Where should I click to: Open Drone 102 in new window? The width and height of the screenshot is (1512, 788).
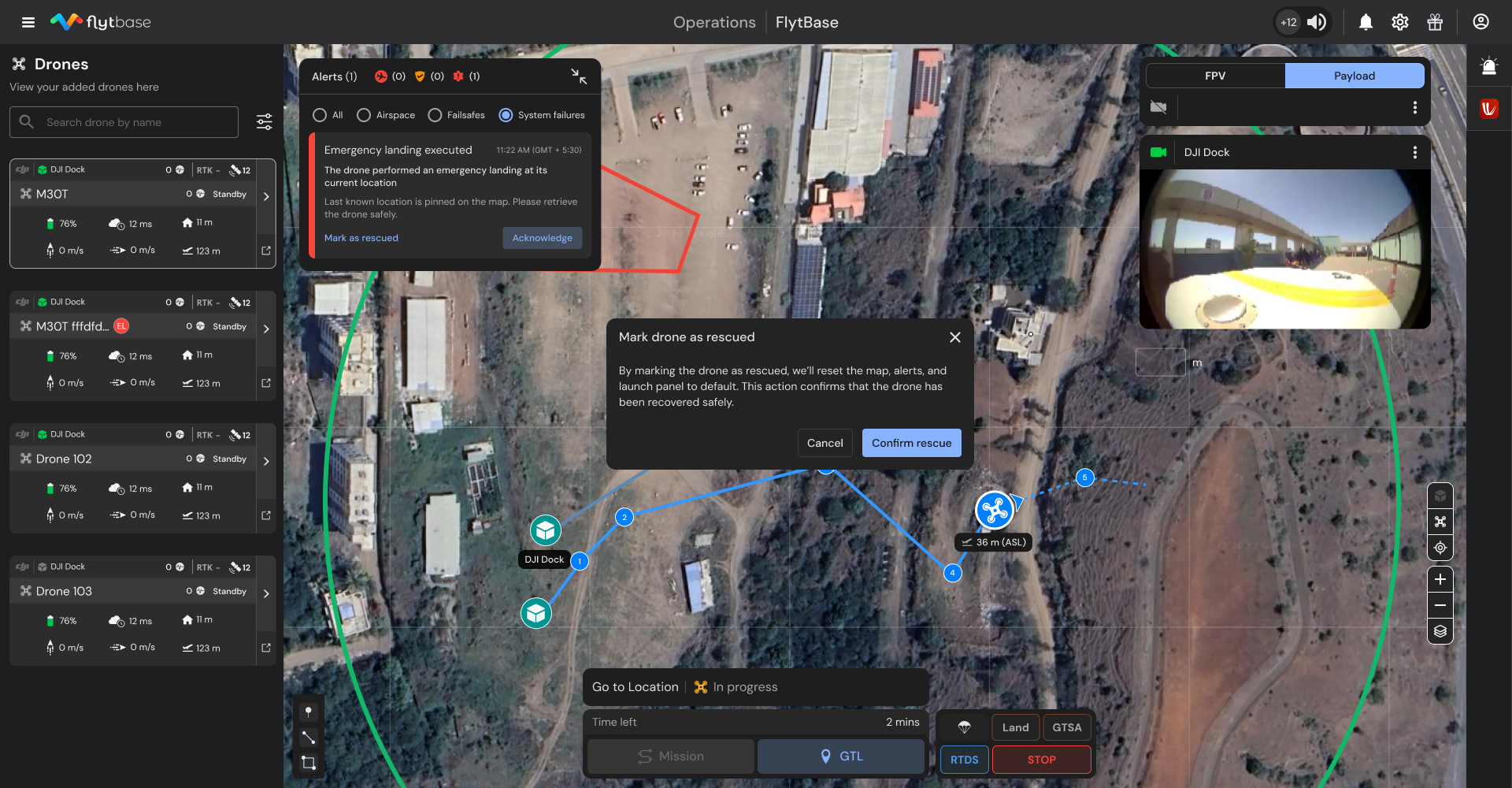coord(266,515)
